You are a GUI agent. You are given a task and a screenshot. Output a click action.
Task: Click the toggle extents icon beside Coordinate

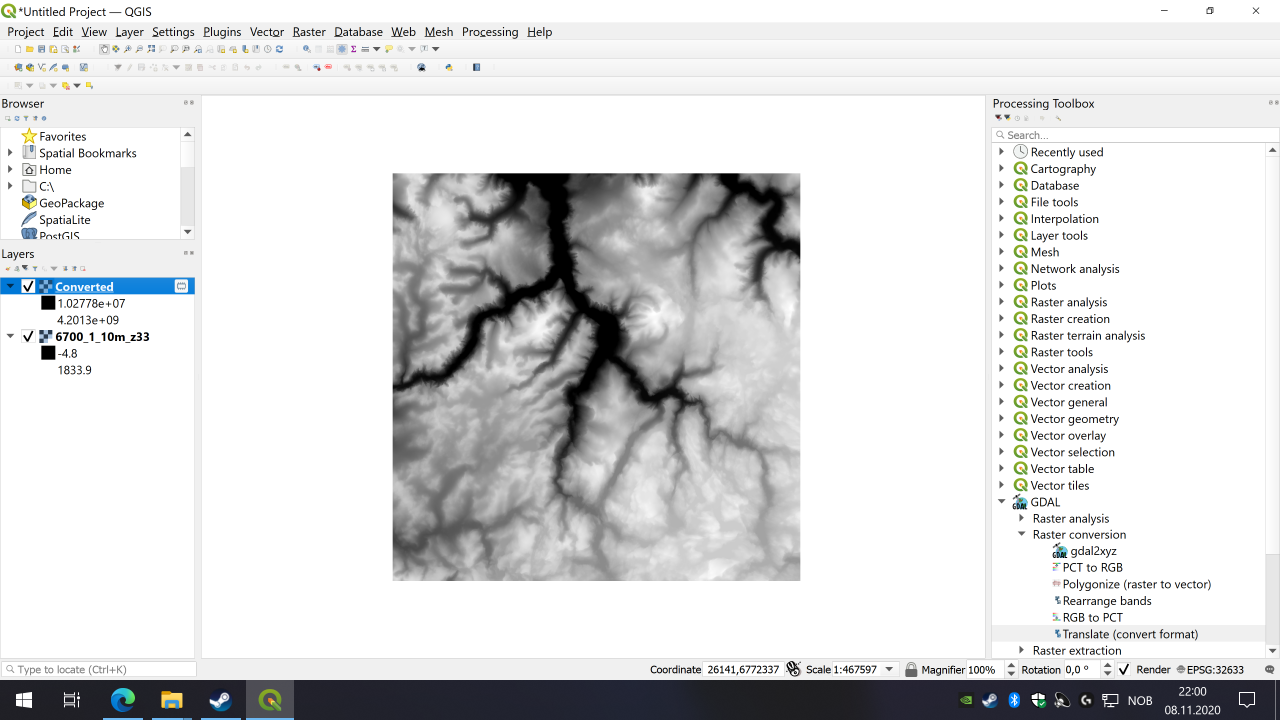pyautogui.click(x=794, y=669)
